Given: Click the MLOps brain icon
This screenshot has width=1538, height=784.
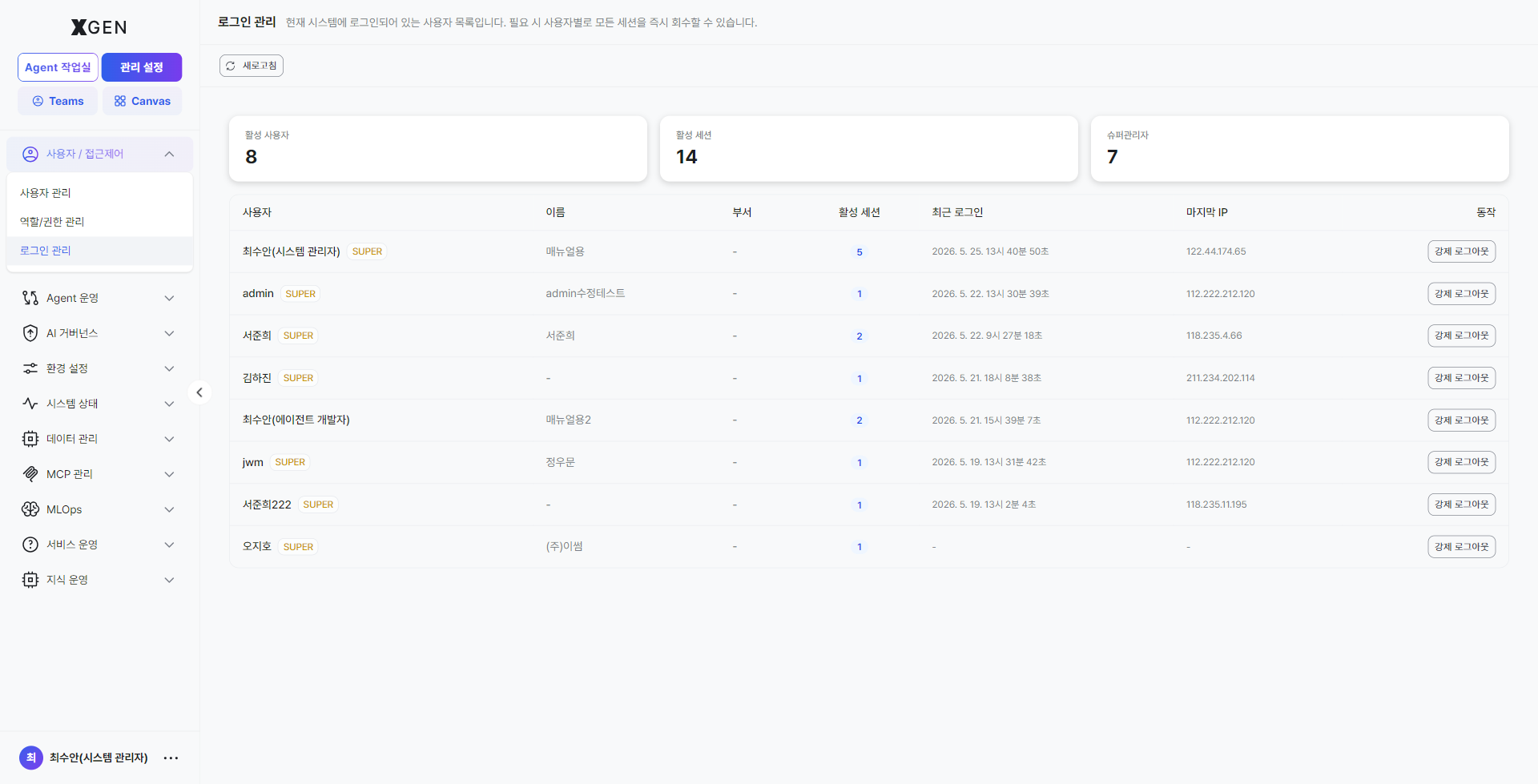Looking at the screenshot, I should click(x=30, y=509).
